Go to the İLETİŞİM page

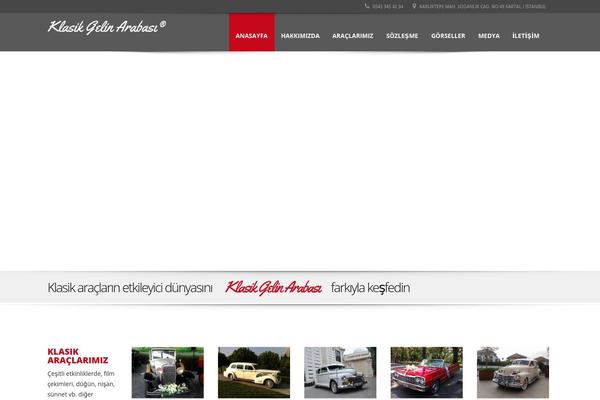[526, 36]
